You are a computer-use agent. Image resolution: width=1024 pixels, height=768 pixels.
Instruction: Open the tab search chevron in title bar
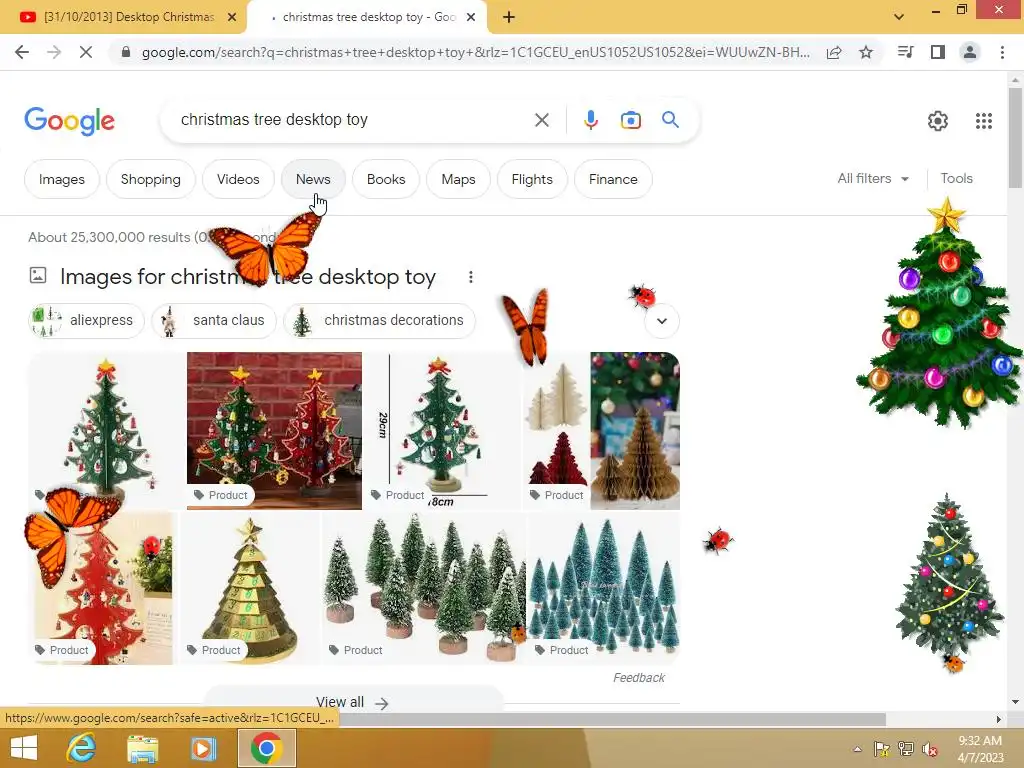point(899,17)
